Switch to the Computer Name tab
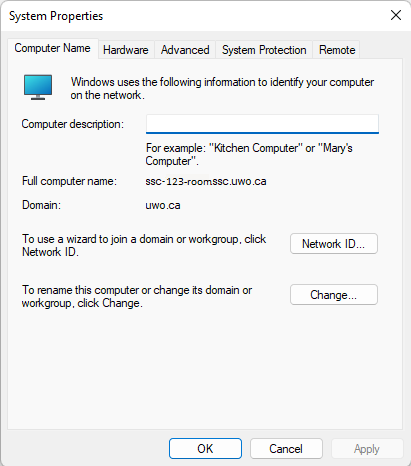Viewport: 411px width, 466px height. [53, 49]
